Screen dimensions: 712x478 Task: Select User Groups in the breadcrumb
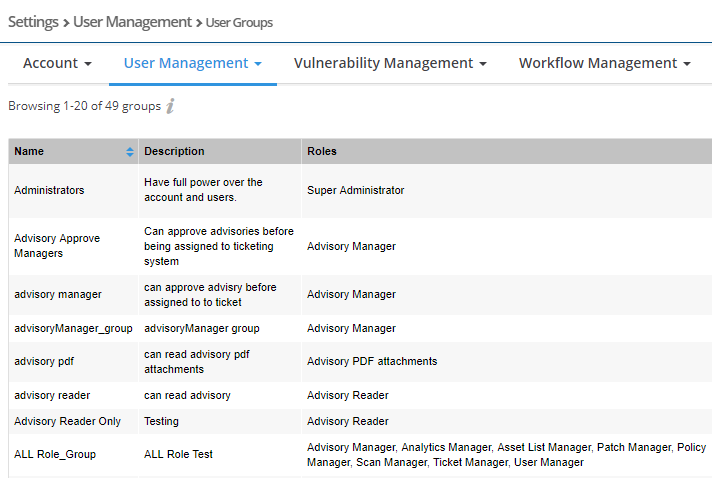(x=239, y=22)
